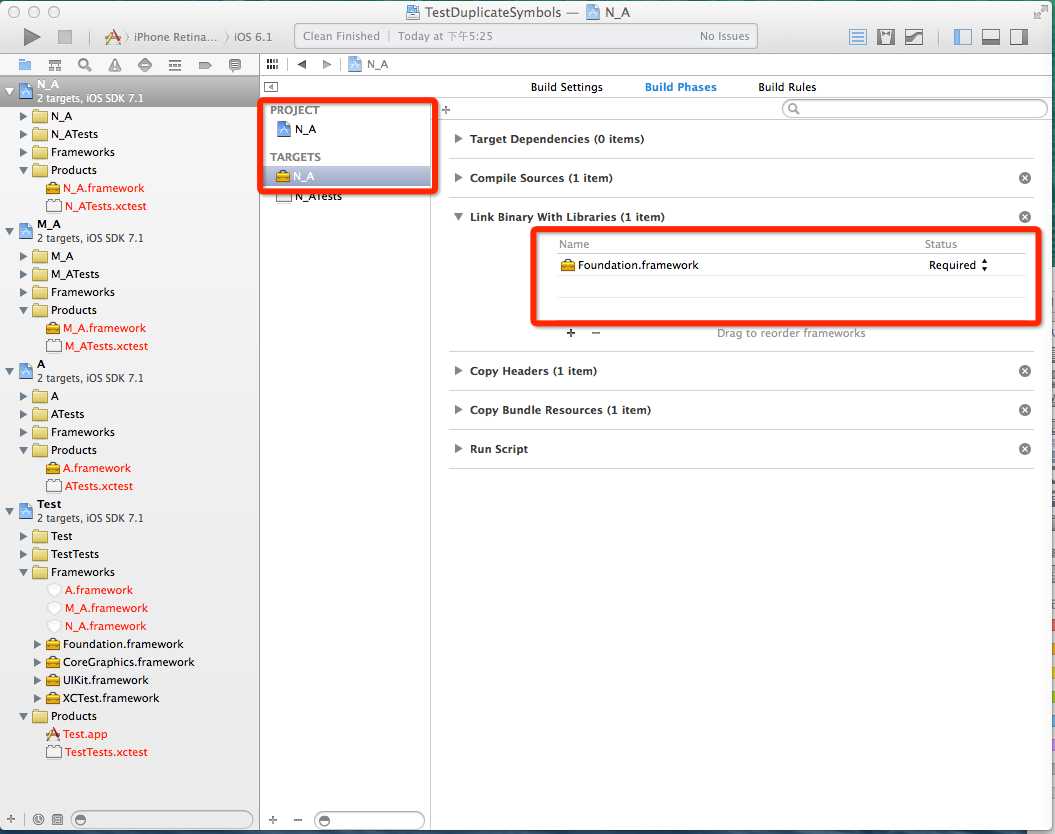The height and width of the screenshot is (834, 1055).
Task: Toggle the Debug area visibility
Action: tap(990, 36)
